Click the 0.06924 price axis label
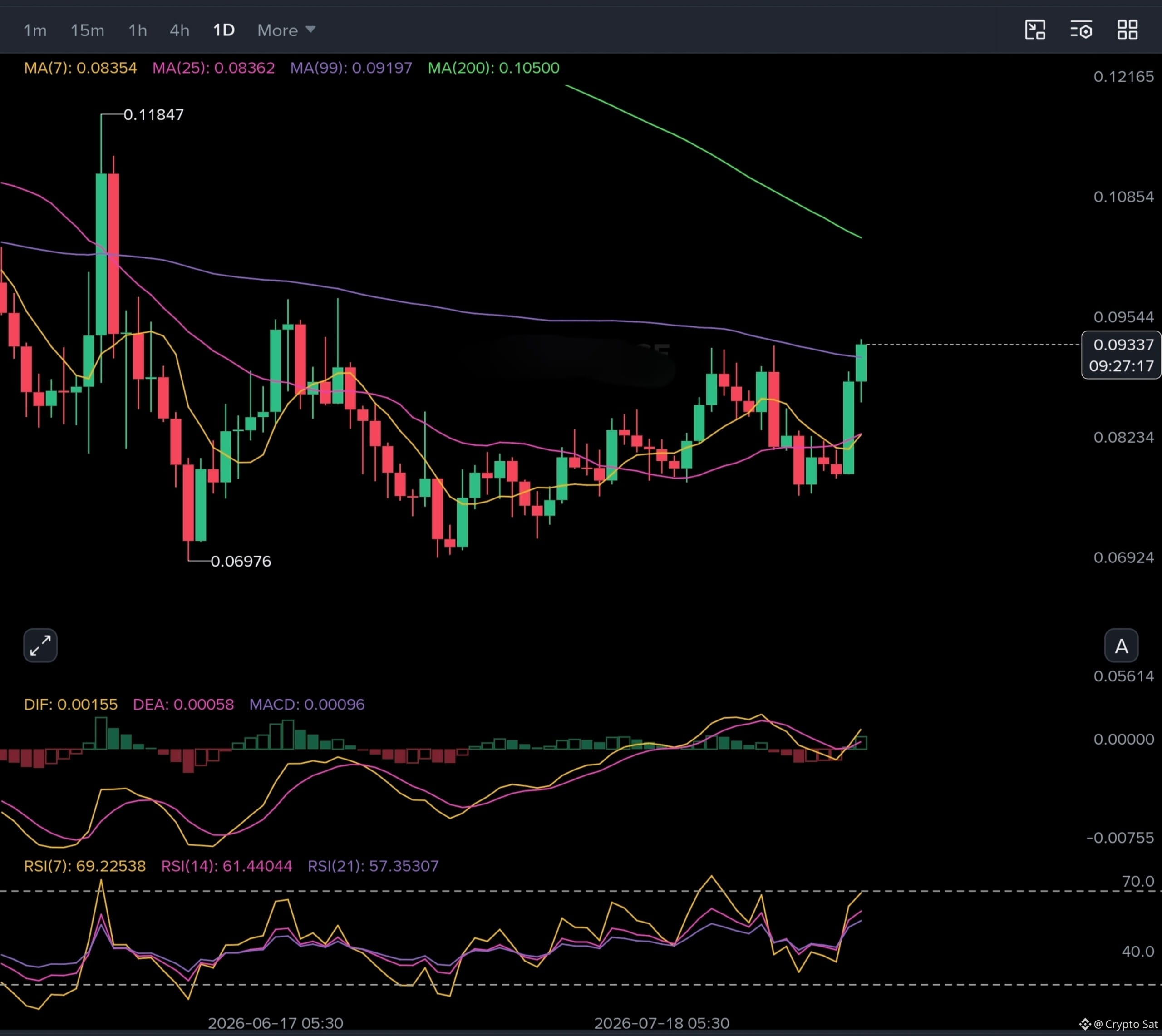The height and width of the screenshot is (1036, 1162). click(1123, 557)
